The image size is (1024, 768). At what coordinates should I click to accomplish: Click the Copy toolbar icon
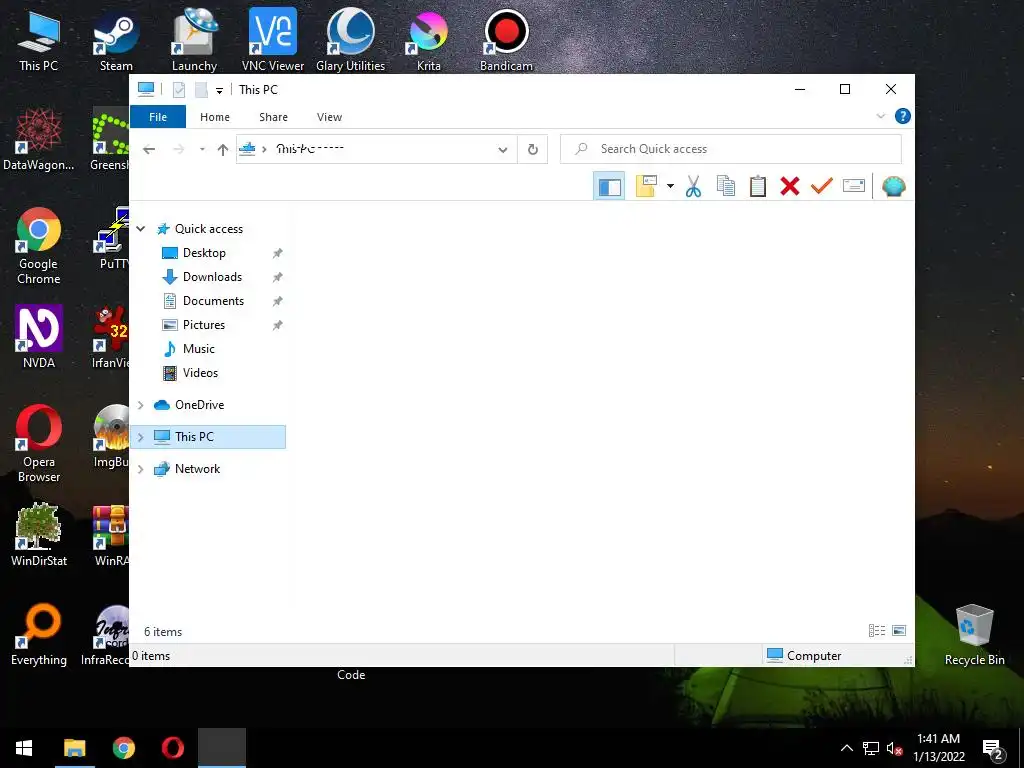pos(726,187)
